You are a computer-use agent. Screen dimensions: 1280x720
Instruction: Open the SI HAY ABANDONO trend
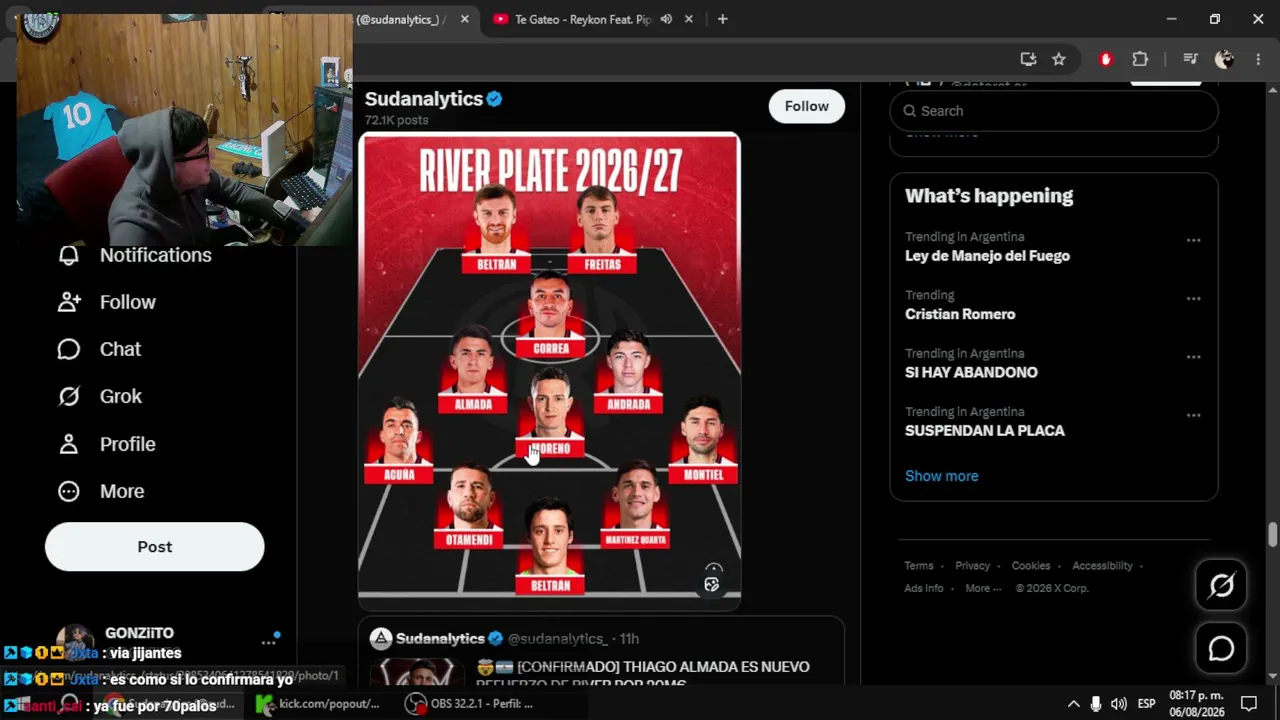tap(971, 372)
